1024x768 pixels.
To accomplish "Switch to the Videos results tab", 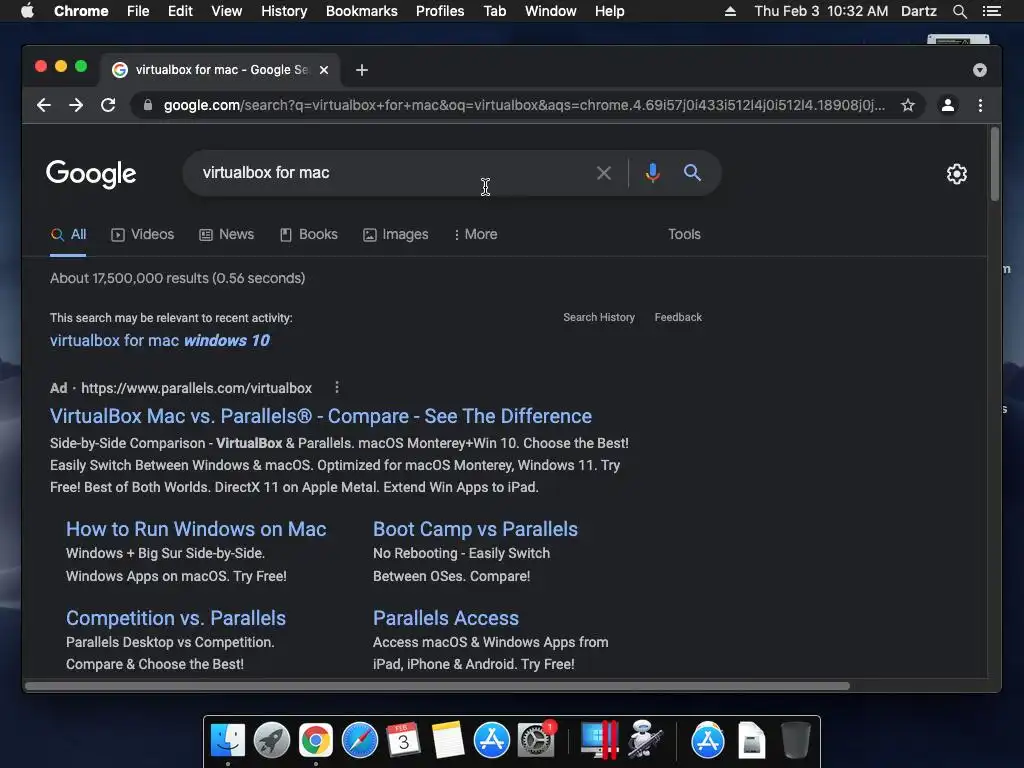I will [x=142, y=234].
